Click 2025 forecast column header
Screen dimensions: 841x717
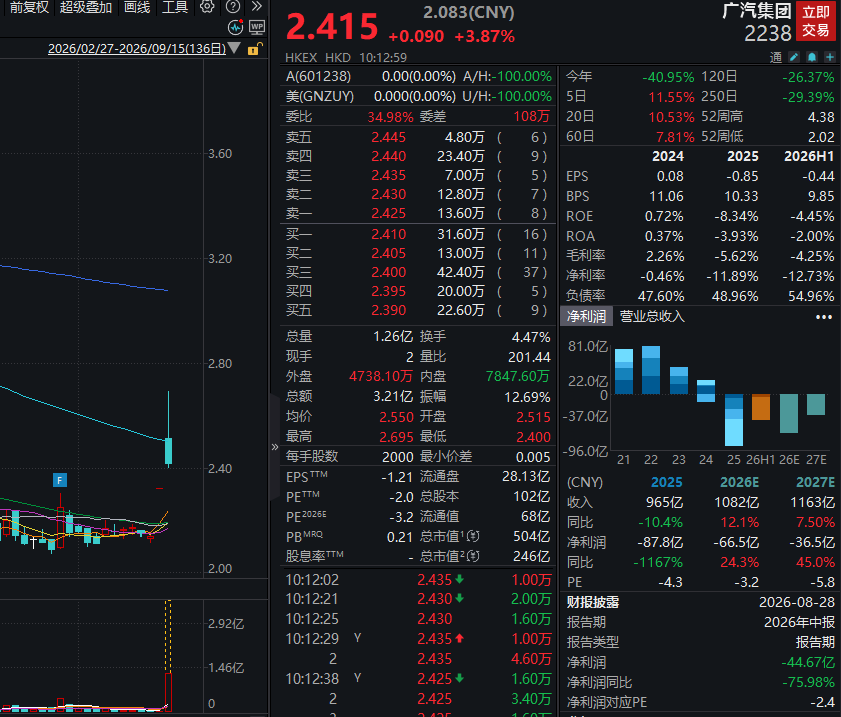click(x=666, y=482)
